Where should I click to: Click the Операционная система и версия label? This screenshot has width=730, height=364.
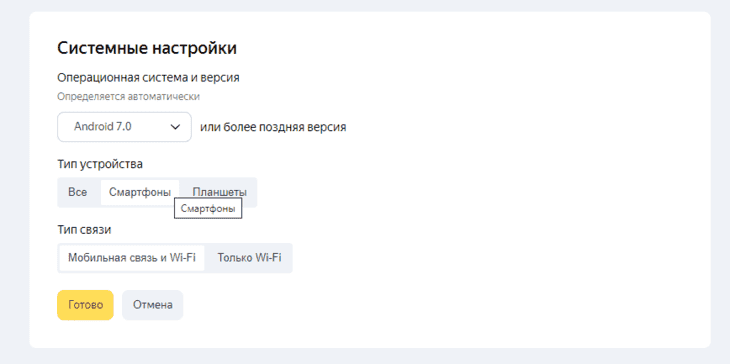click(149, 78)
